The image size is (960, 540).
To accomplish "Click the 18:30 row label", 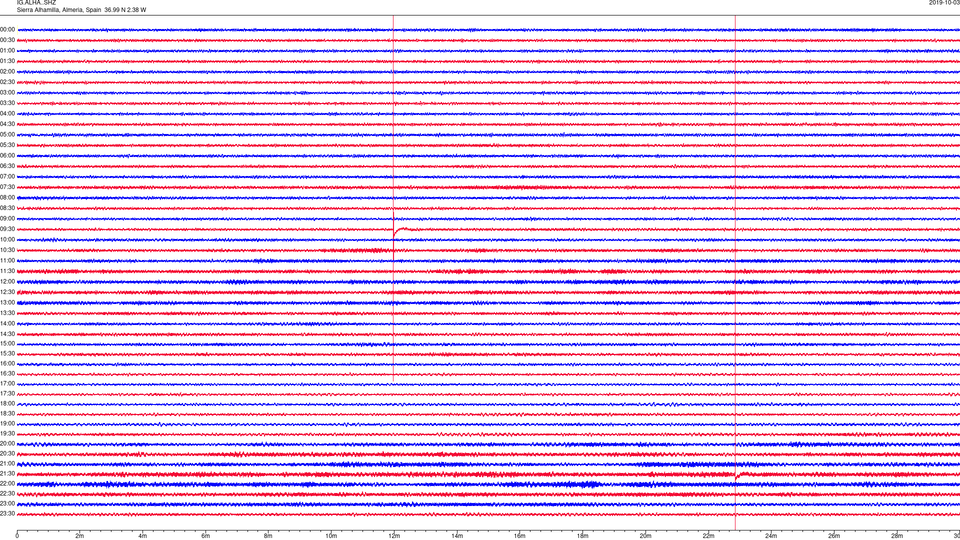I will tap(7, 414).
